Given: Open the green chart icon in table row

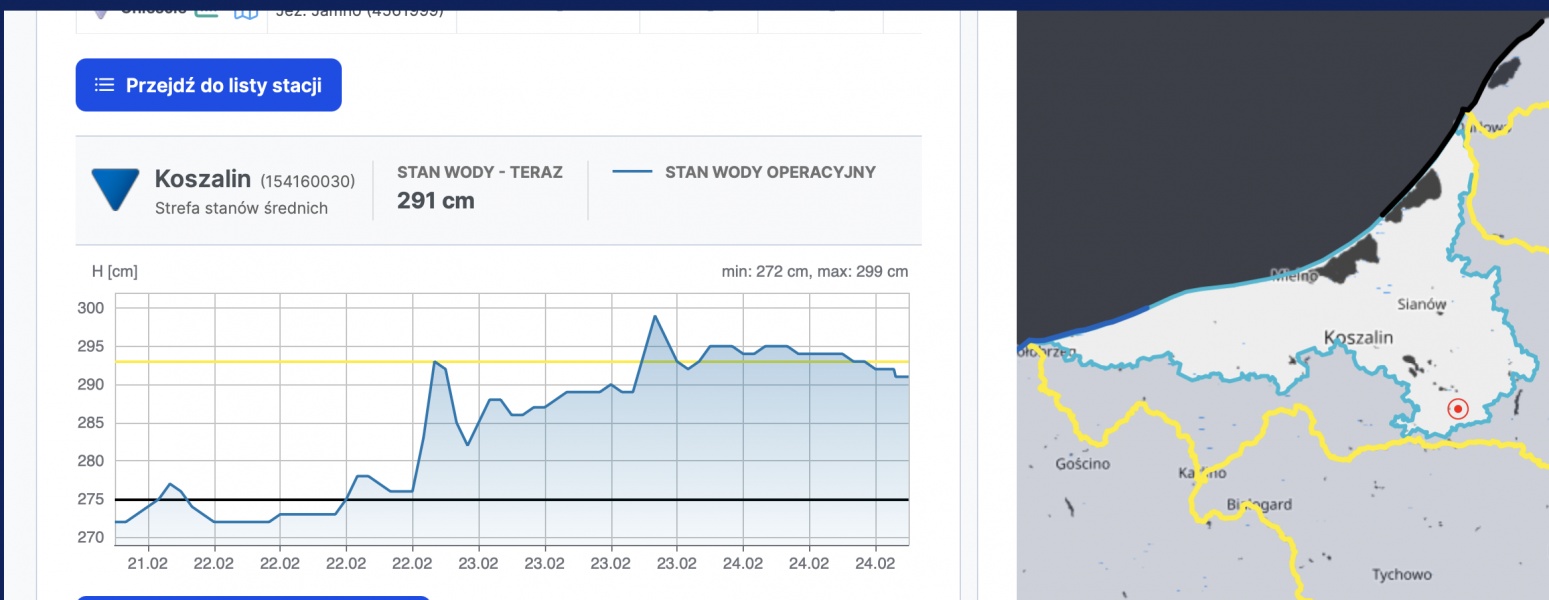Looking at the screenshot, I should click(x=207, y=10).
